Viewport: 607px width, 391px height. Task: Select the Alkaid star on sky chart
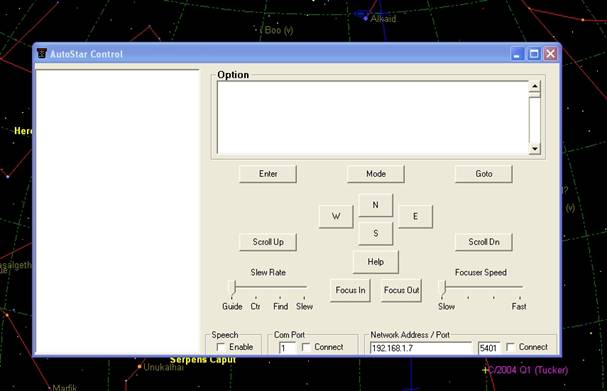[x=365, y=18]
